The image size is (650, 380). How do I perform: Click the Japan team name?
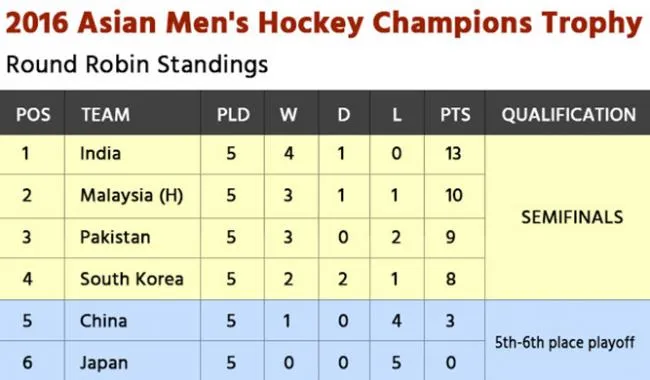104,363
